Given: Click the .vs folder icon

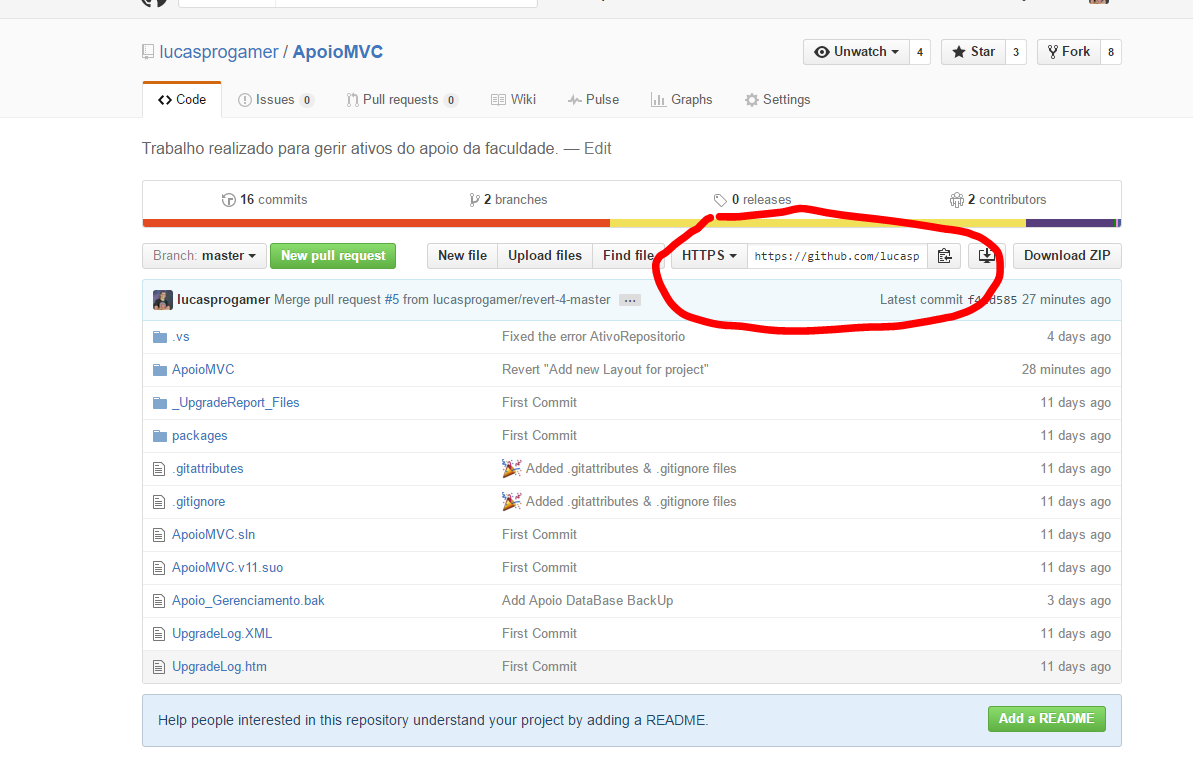Looking at the screenshot, I should (x=160, y=337).
